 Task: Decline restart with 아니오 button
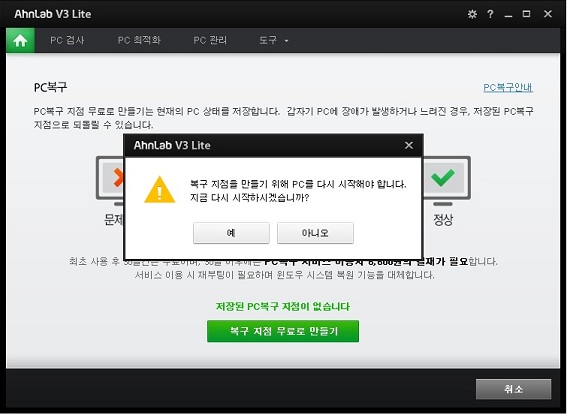[315, 233]
